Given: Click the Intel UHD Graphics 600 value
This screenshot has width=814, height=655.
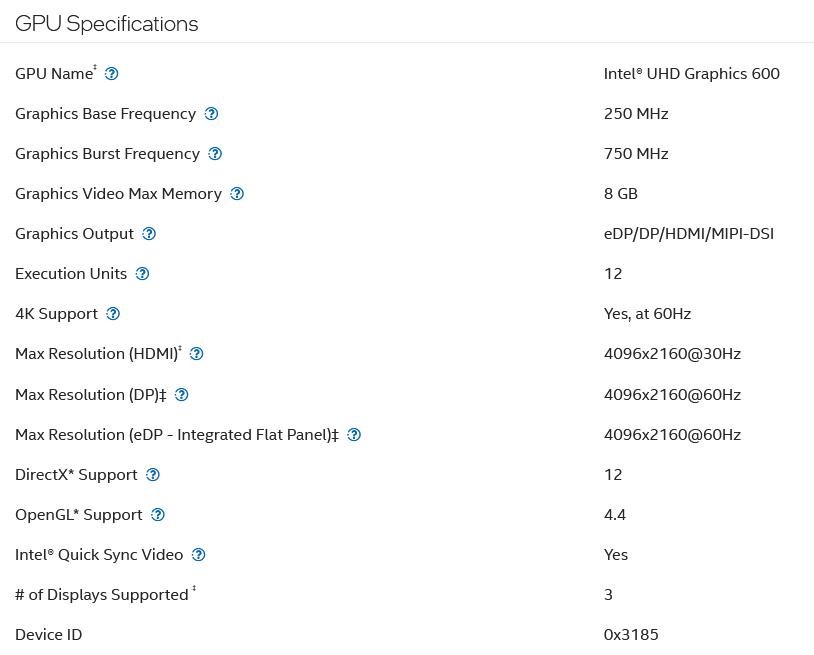Looking at the screenshot, I should pyautogui.click(x=691, y=74).
